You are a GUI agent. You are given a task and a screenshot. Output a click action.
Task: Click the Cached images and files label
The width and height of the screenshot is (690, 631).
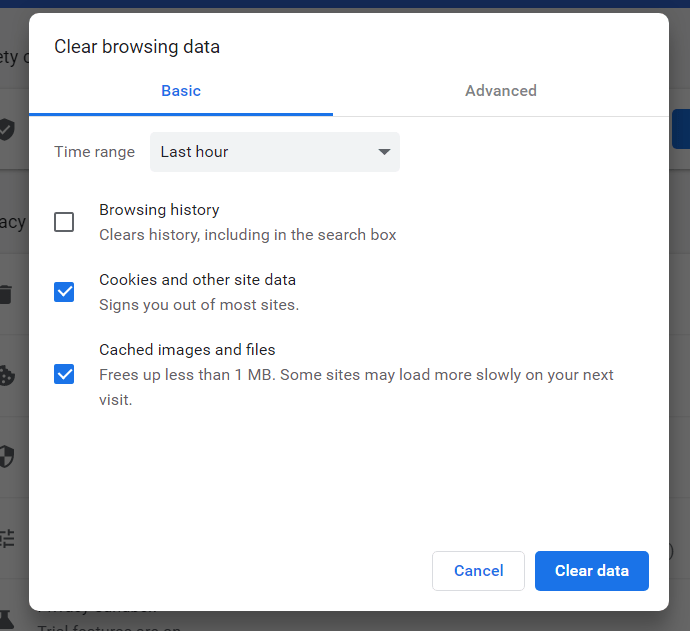pyautogui.click(x=187, y=350)
